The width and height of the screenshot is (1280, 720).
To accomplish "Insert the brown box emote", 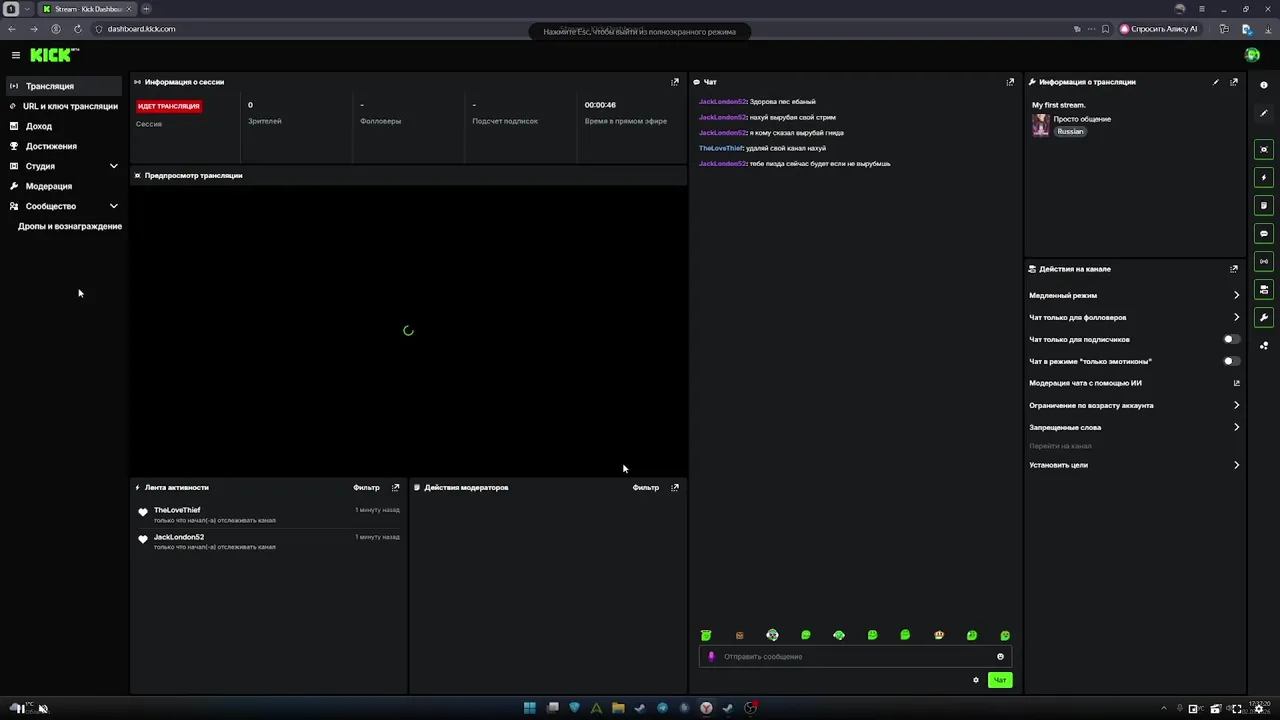I will click(x=739, y=635).
